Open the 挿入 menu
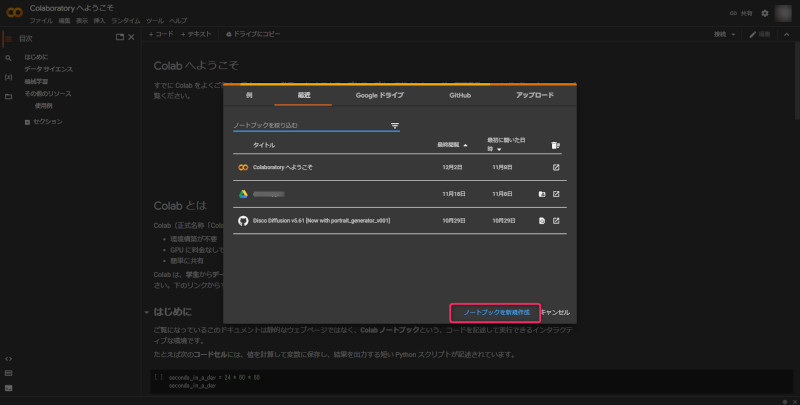The width and height of the screenshot is (800, 405). 99,21
